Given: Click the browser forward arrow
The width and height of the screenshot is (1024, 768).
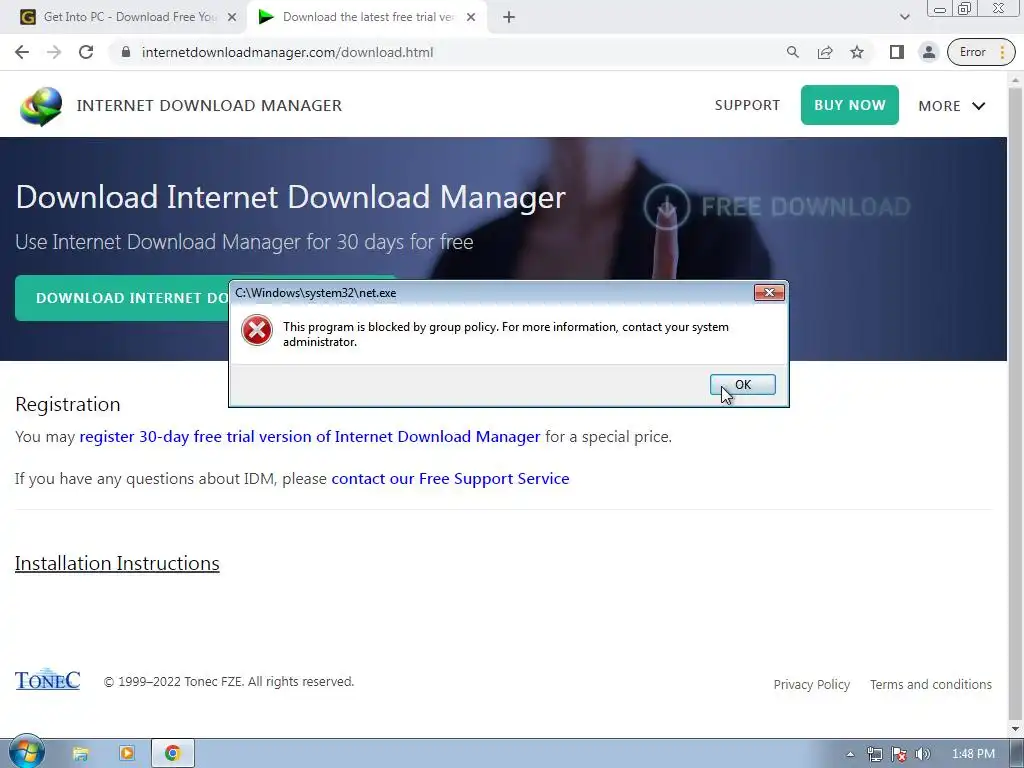Looking at the screenshot, I should pyautogui.click(x=54, y=52).
